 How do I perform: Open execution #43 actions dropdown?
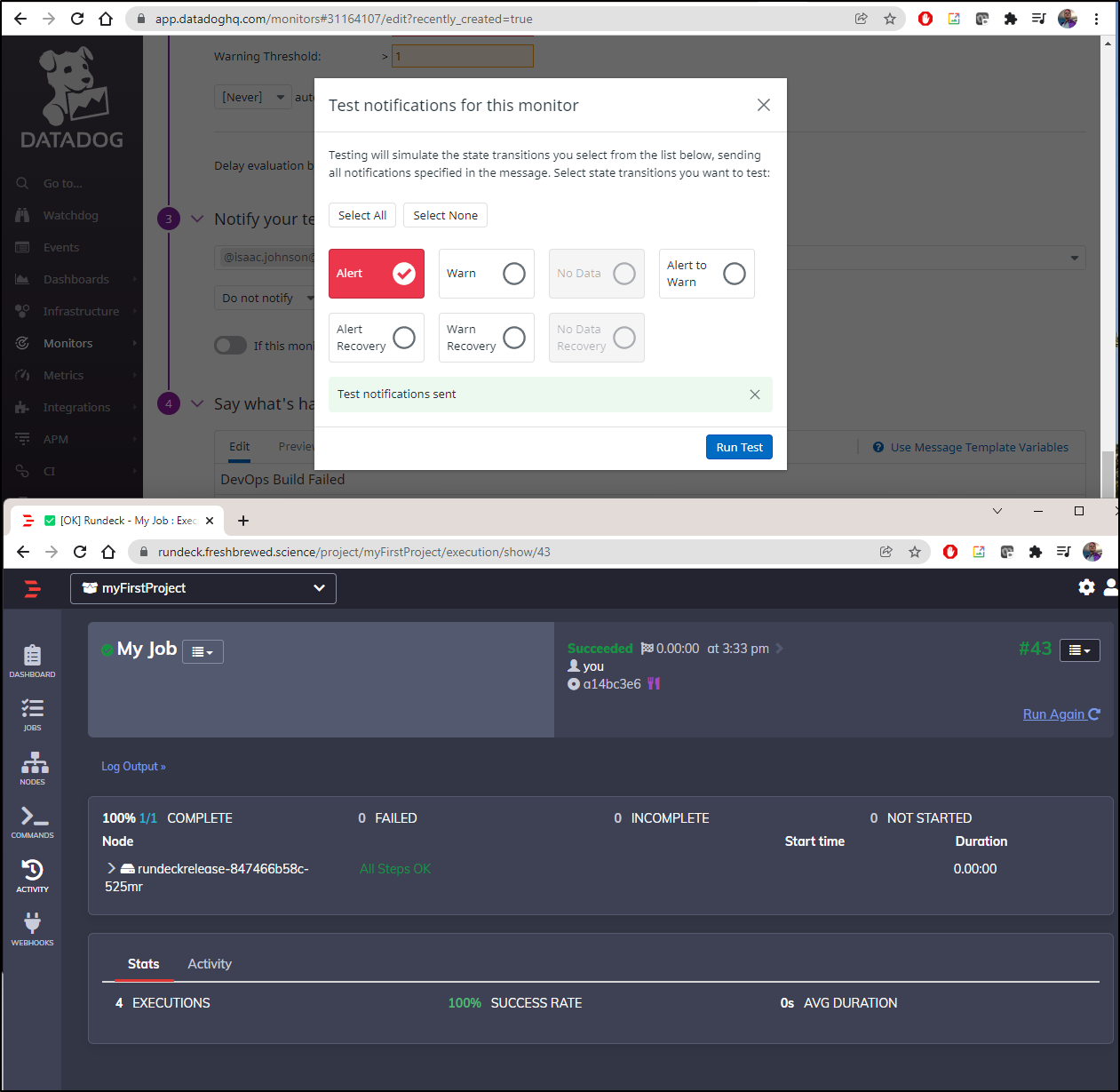click(1079, 650)
